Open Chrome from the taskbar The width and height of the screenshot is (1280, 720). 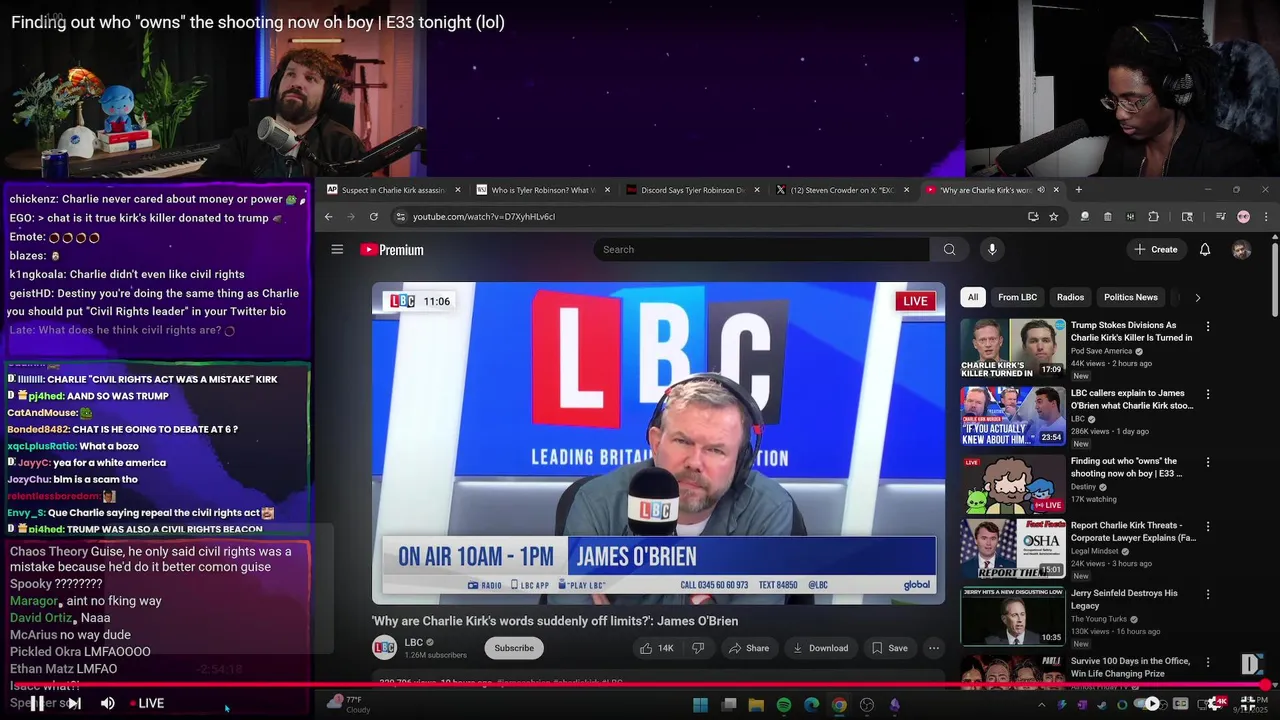[x=839, y=705]
